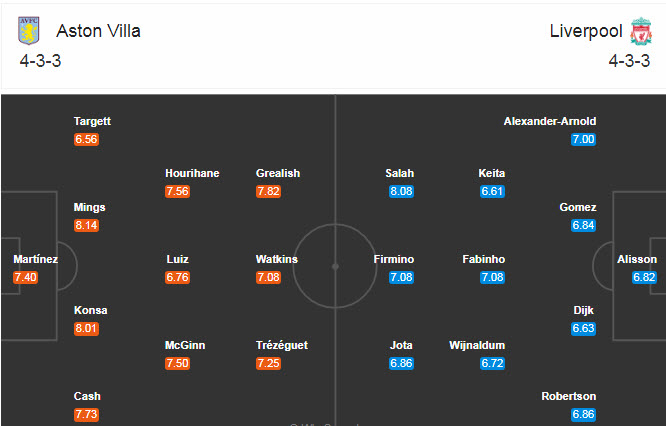Select goalkeeper Martínez
The image size is (666, 426).
pos(35,259)
